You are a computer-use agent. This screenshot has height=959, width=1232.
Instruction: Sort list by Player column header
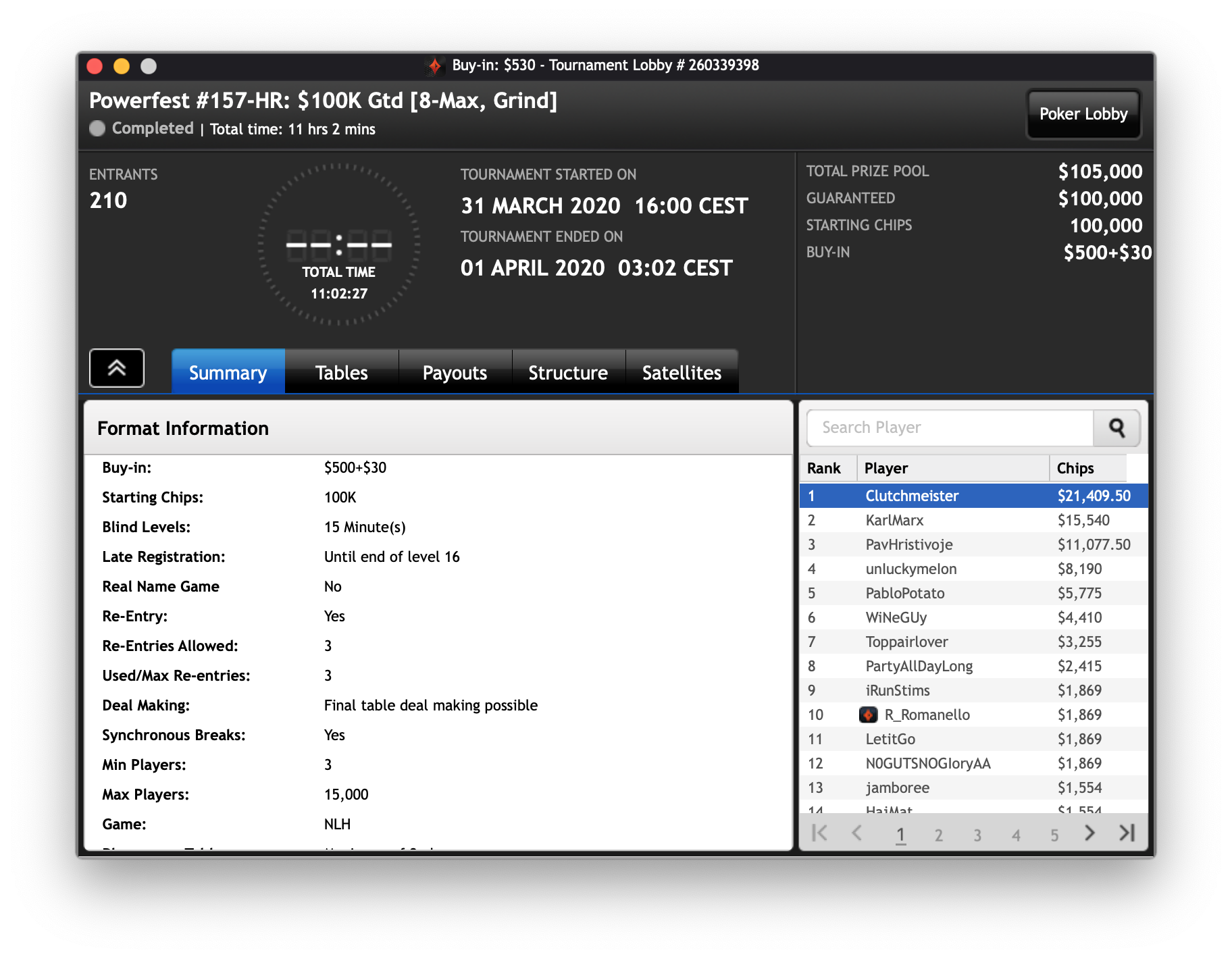[952, 468]
